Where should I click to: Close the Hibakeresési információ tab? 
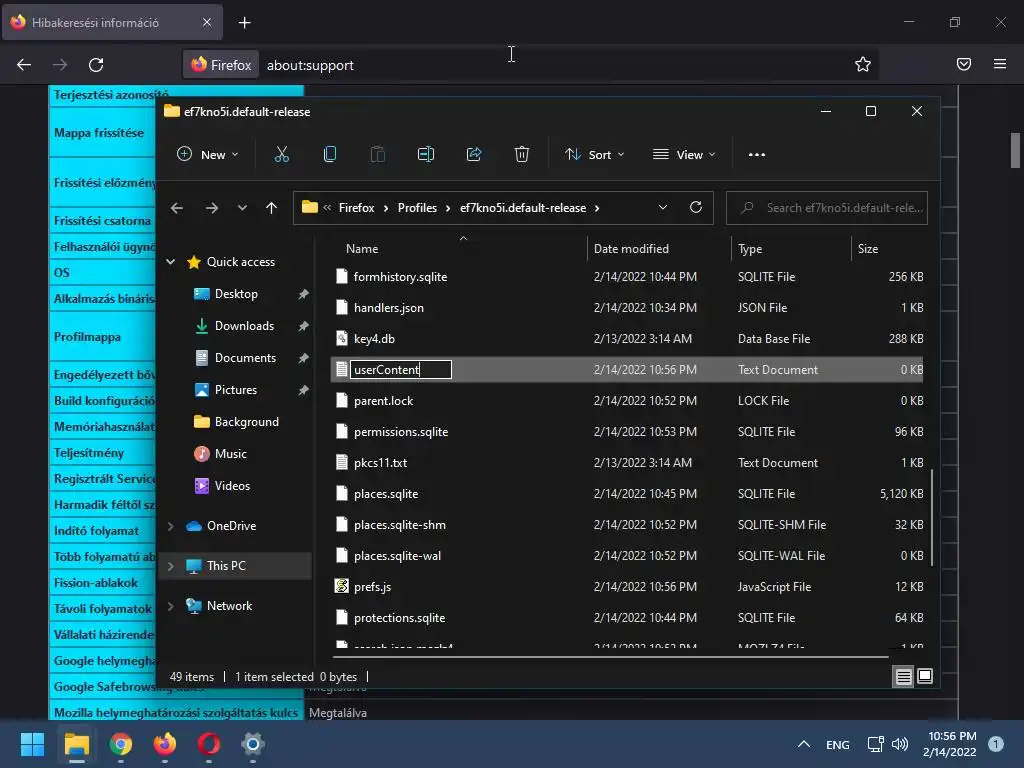[206, 22]
